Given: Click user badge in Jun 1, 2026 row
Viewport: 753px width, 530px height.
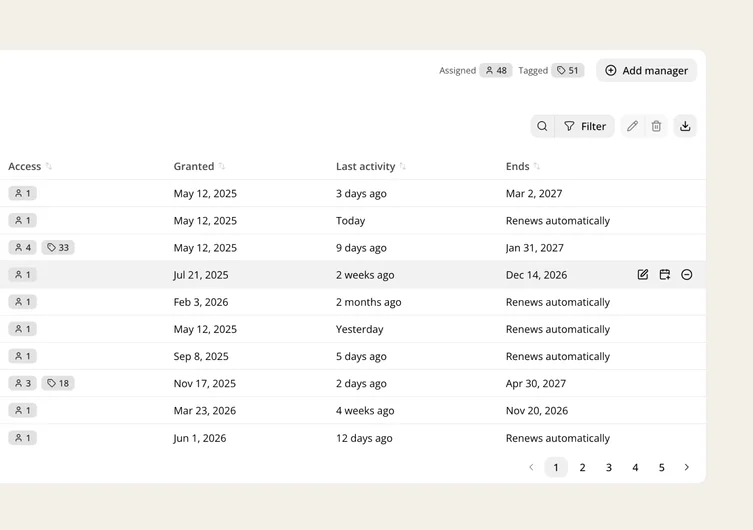Looking at the screenshot, I should pos(23,438).
